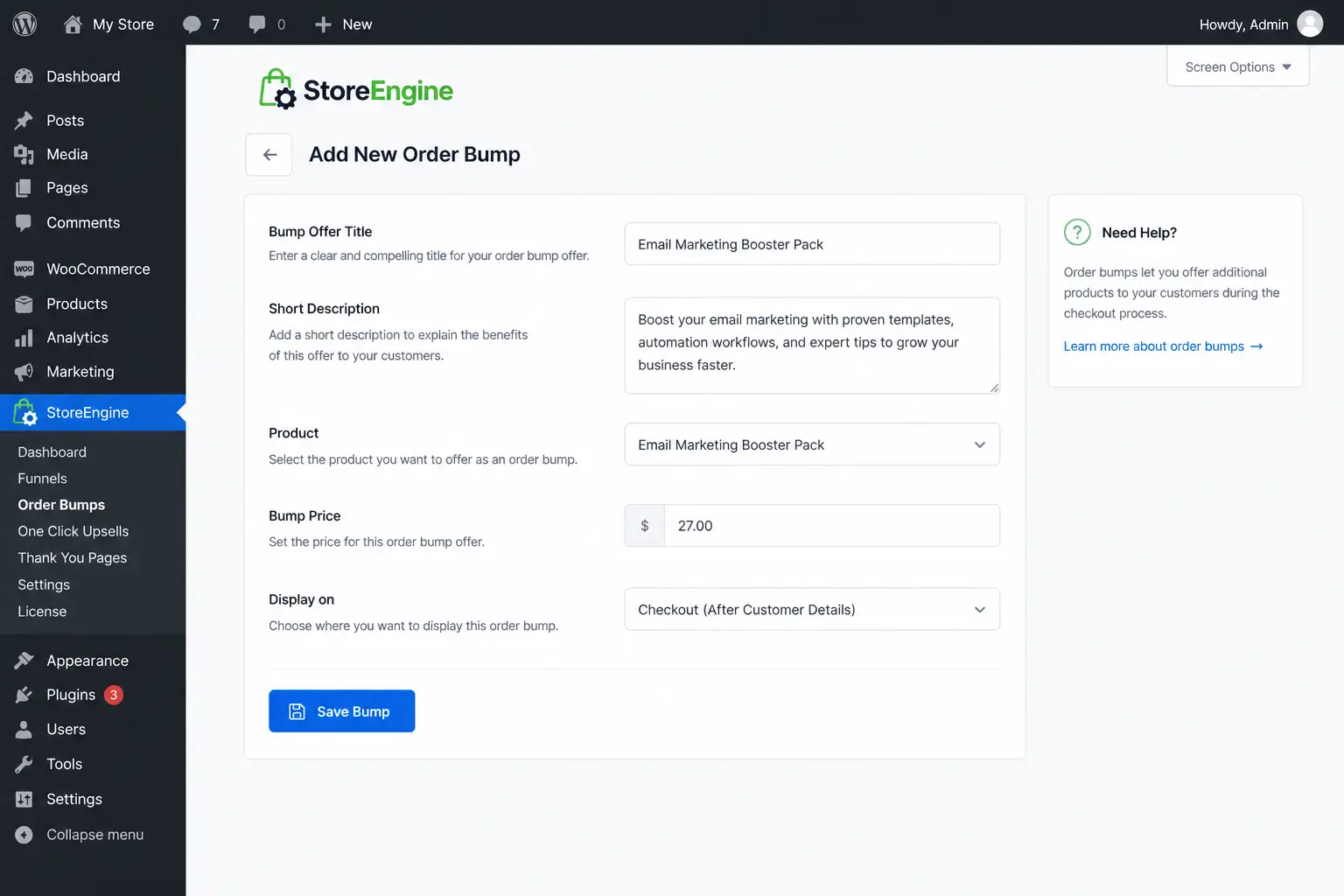This screenshot has height=896, width=1344.
Task: Open the Admin avatar icon
Action: tap(1310, 24)
